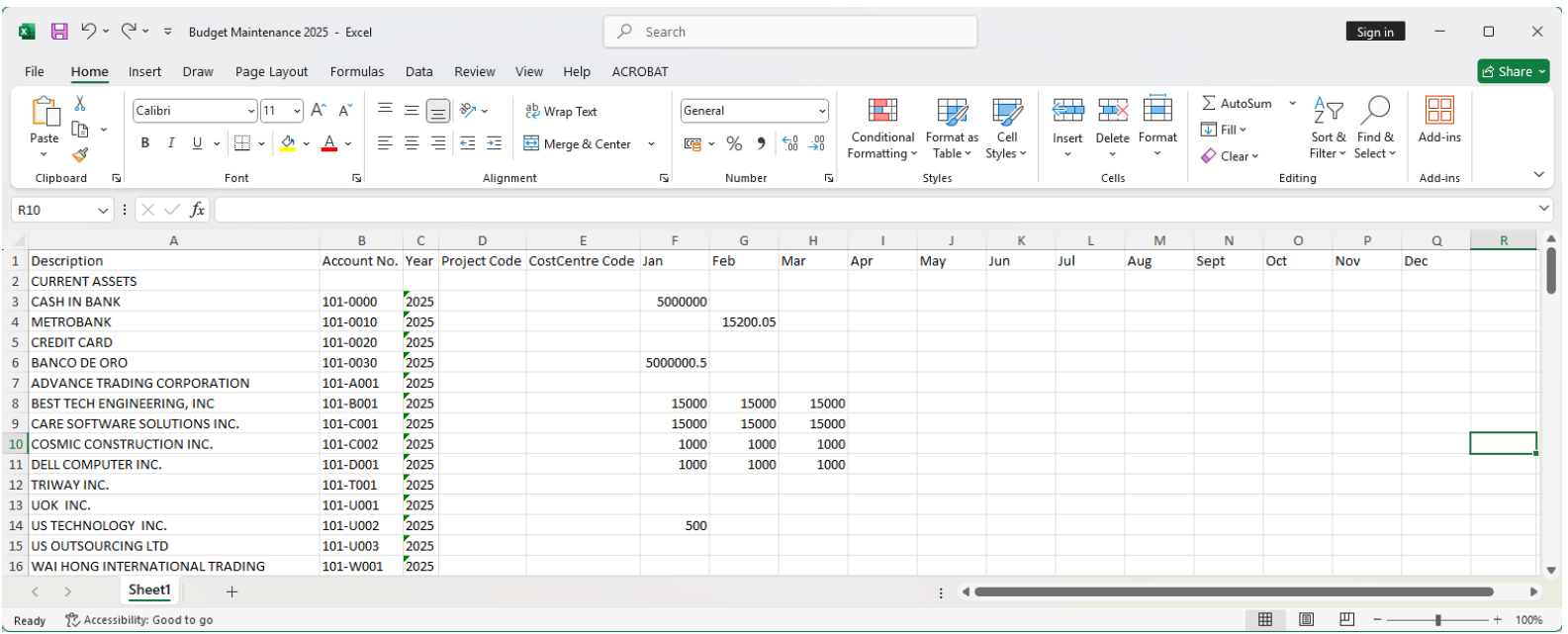Increase font size with large A icon

318,111
